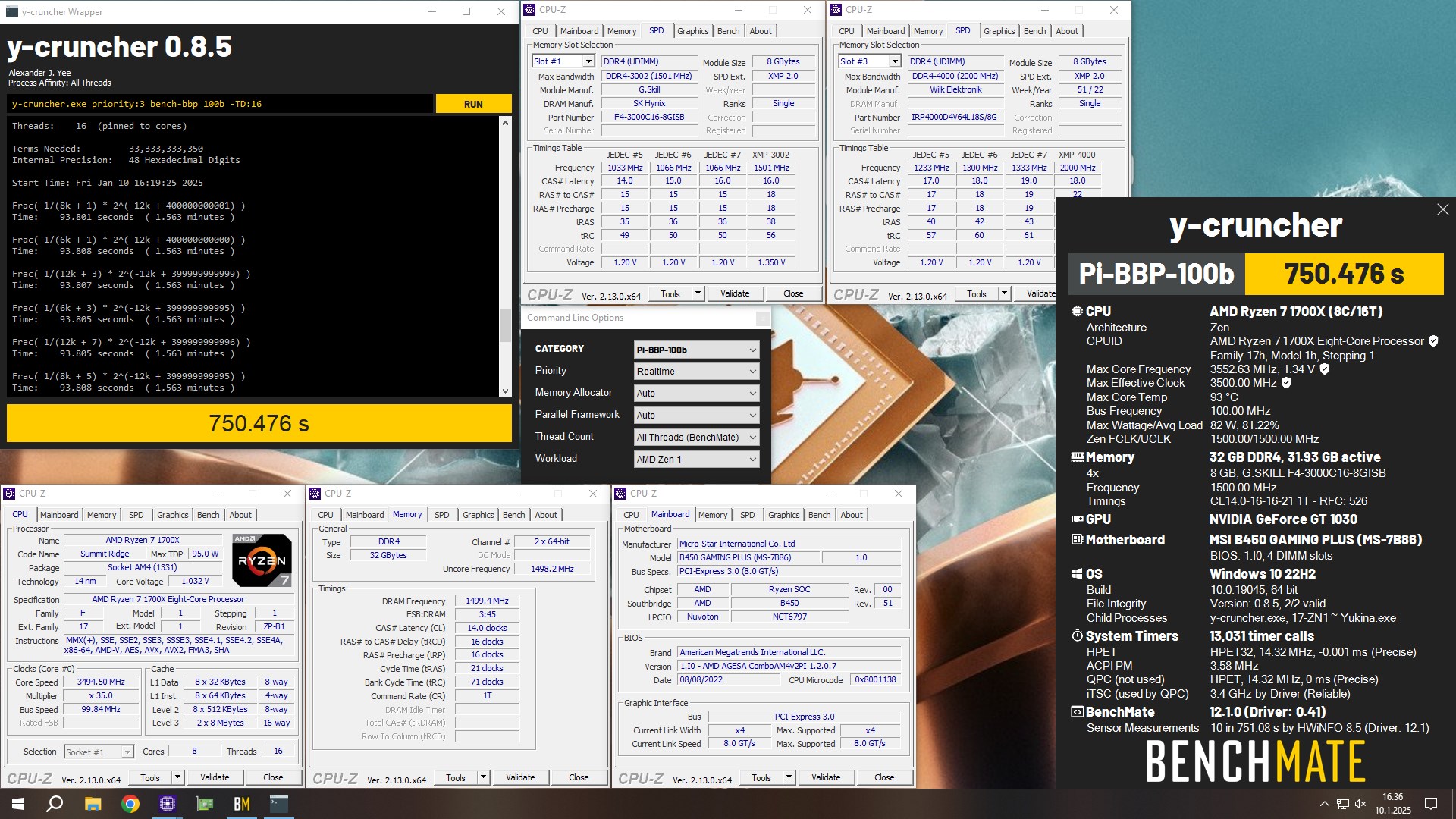Click the System Timers clock icon
The width and height of the screenshot is (1456, 819).
pos(1077,636)
